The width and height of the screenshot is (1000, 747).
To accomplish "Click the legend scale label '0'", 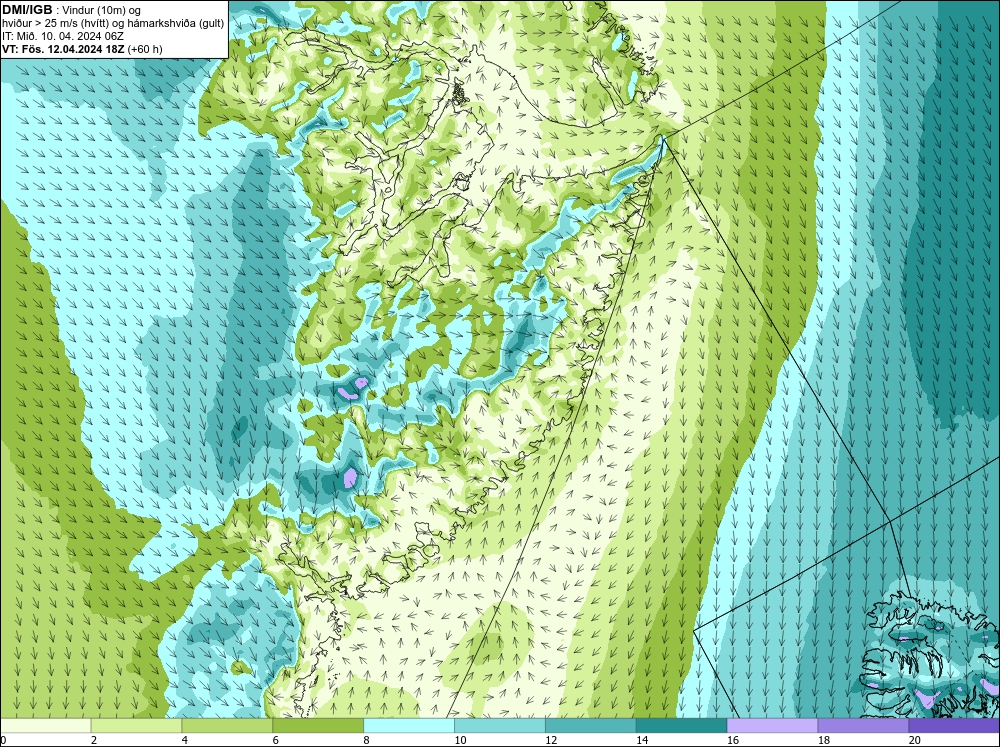I will [x=3, y=740].
